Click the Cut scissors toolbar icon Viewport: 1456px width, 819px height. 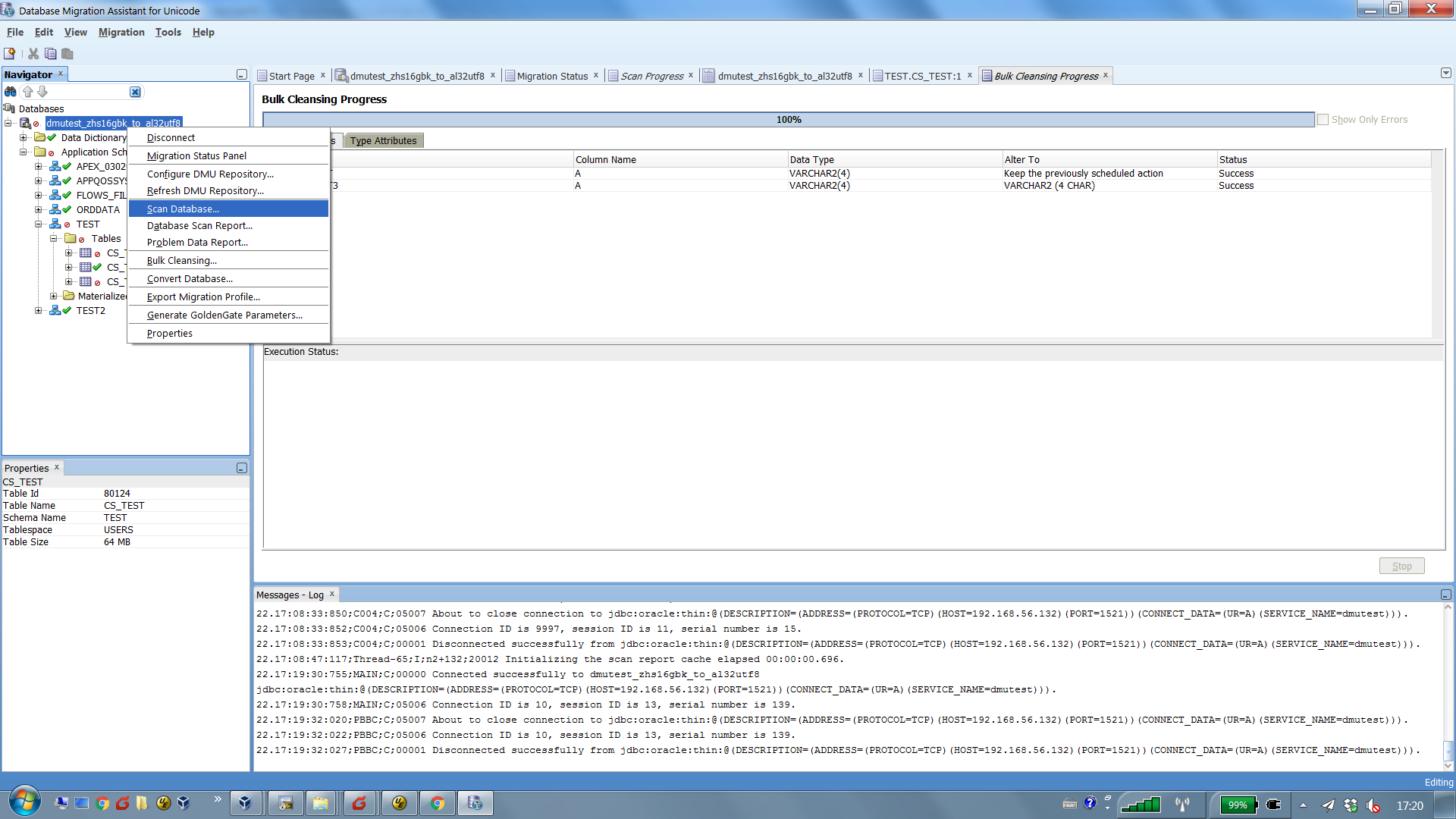(33, 54)
